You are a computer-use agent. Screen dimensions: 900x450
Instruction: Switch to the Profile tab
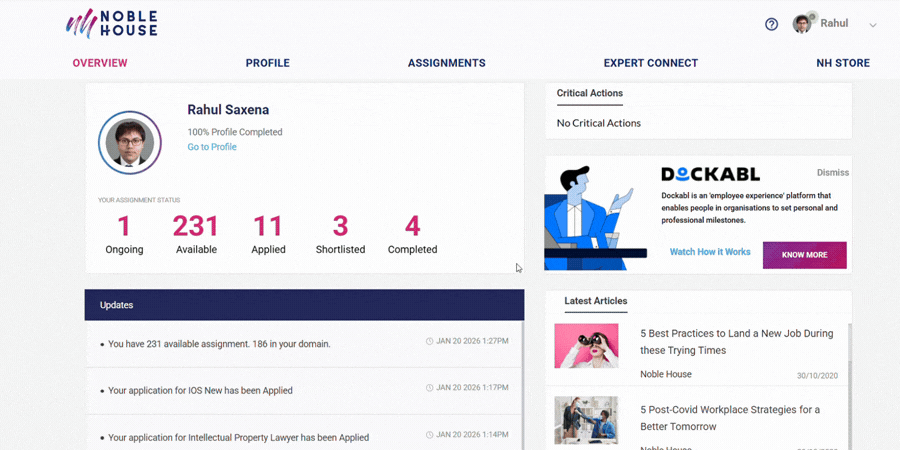coord(267,63)
